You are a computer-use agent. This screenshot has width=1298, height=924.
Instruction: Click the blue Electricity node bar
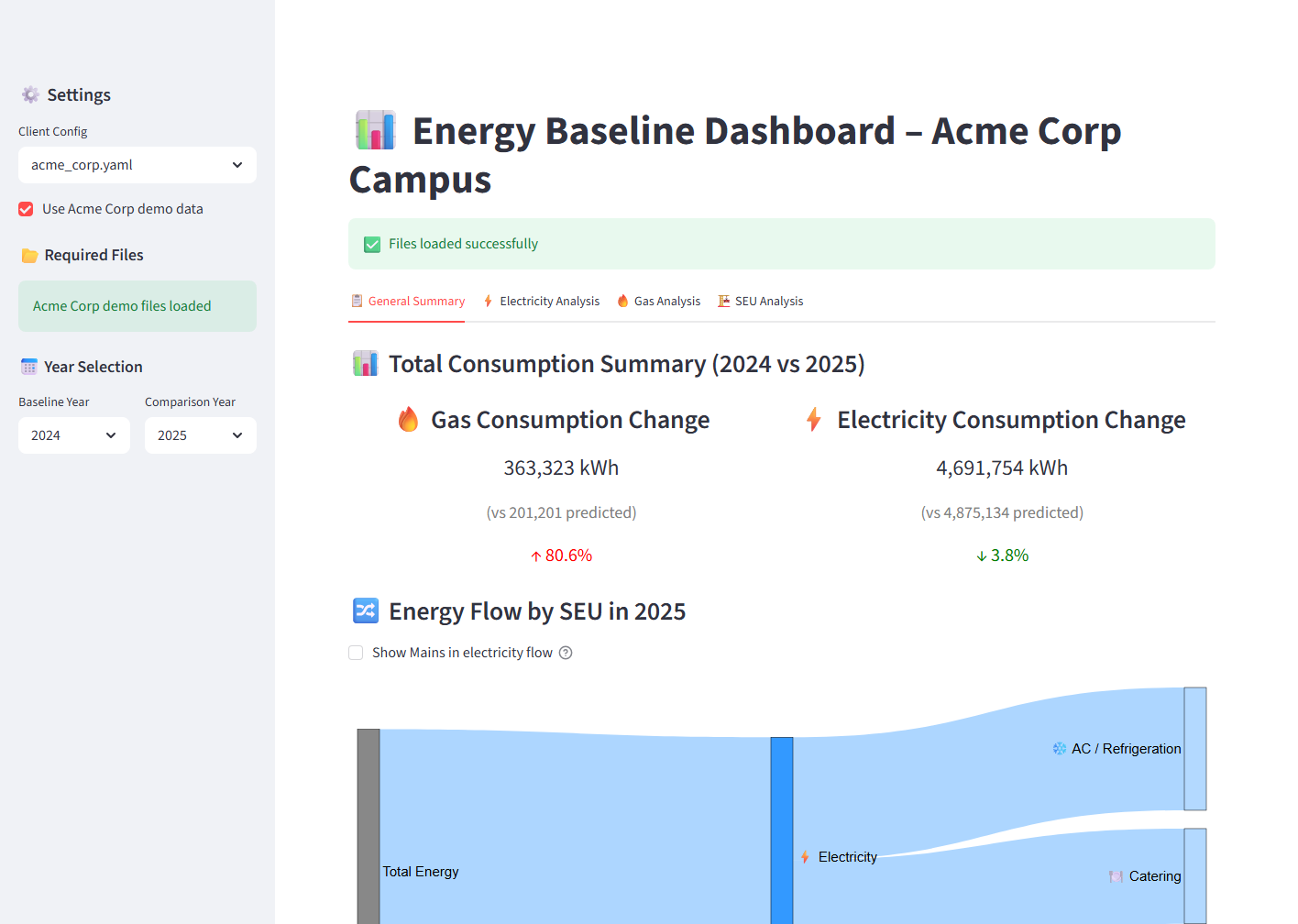click(x=782, y=830)
